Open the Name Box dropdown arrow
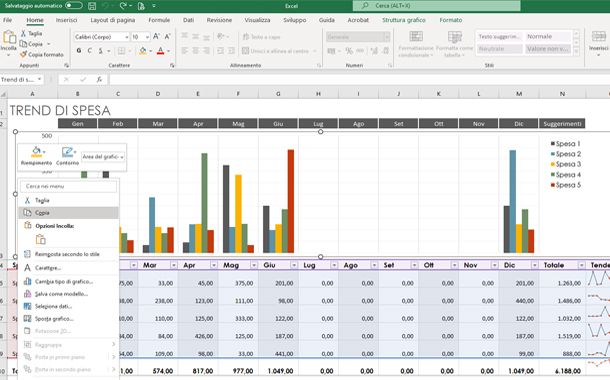Viewport: 610px width, 380px height. pyautogui.click(x=39, y=79)
